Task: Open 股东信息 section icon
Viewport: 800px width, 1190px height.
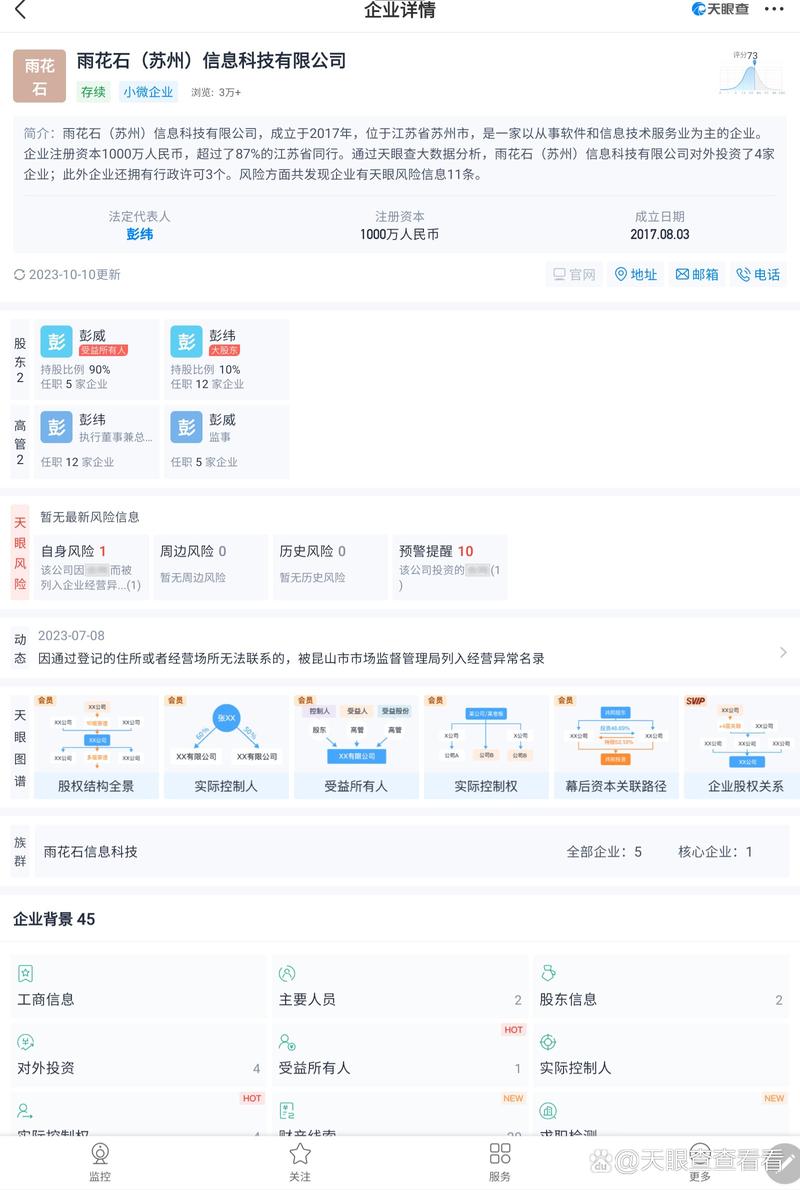Action: pyautogui.click(x=548, y=973)
